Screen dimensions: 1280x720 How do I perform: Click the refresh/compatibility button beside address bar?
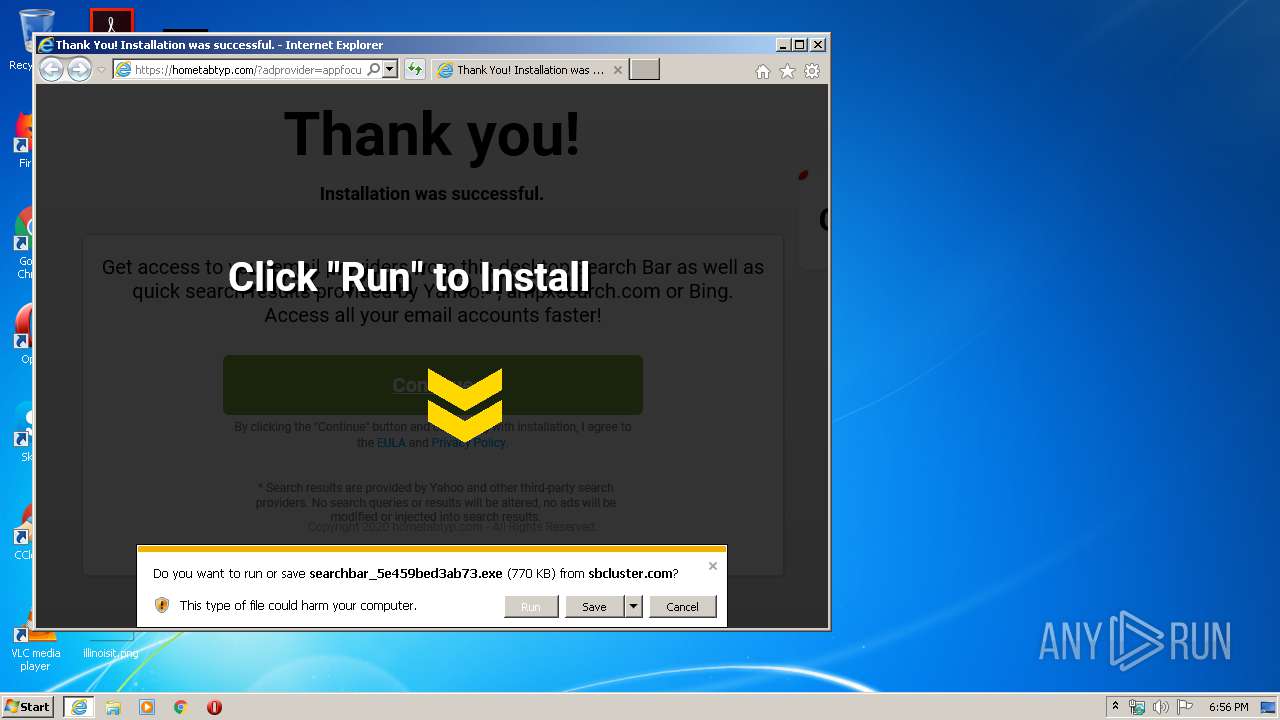(414, 70)
